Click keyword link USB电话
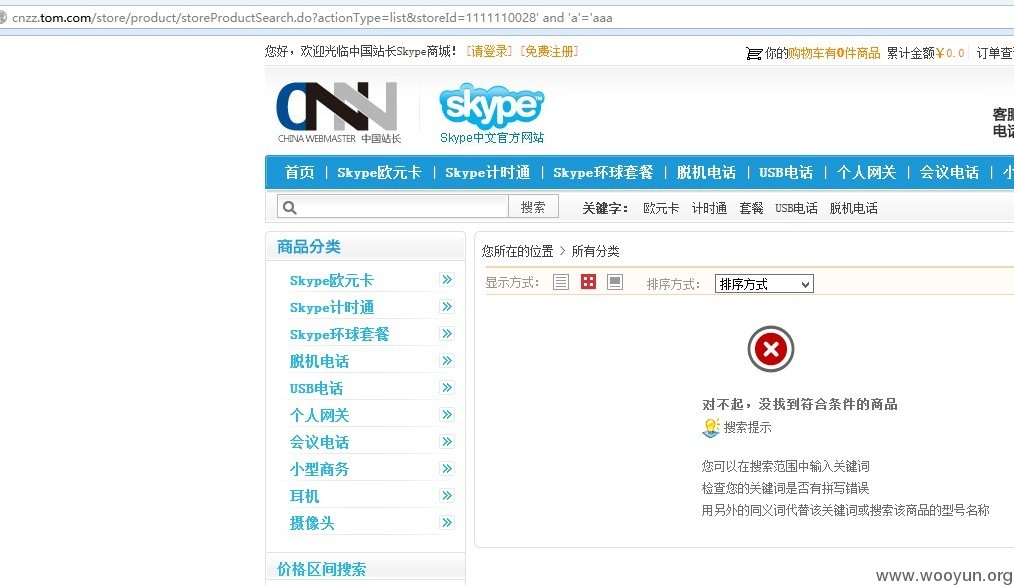 796,208
